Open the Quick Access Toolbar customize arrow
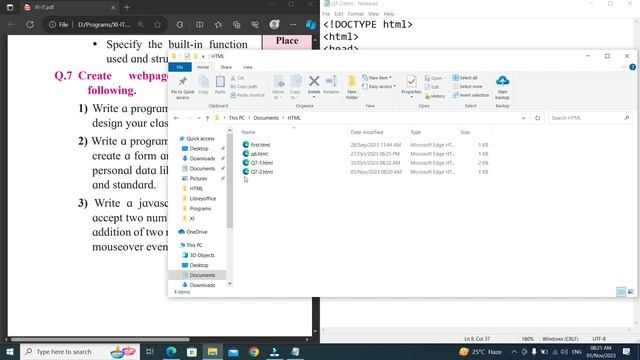Viewport: 640px width, 360px height. point(203,56)
